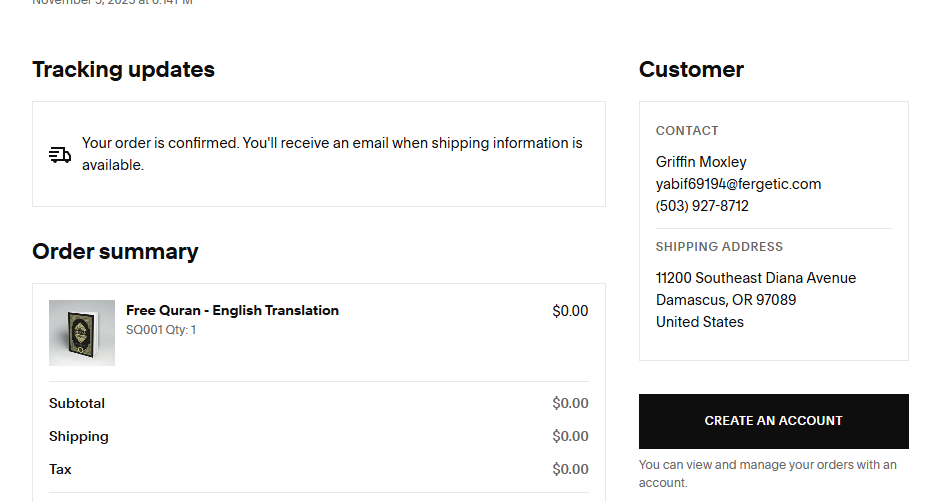Click the Free Quran product thumbnail image

(x=82, y=333)
